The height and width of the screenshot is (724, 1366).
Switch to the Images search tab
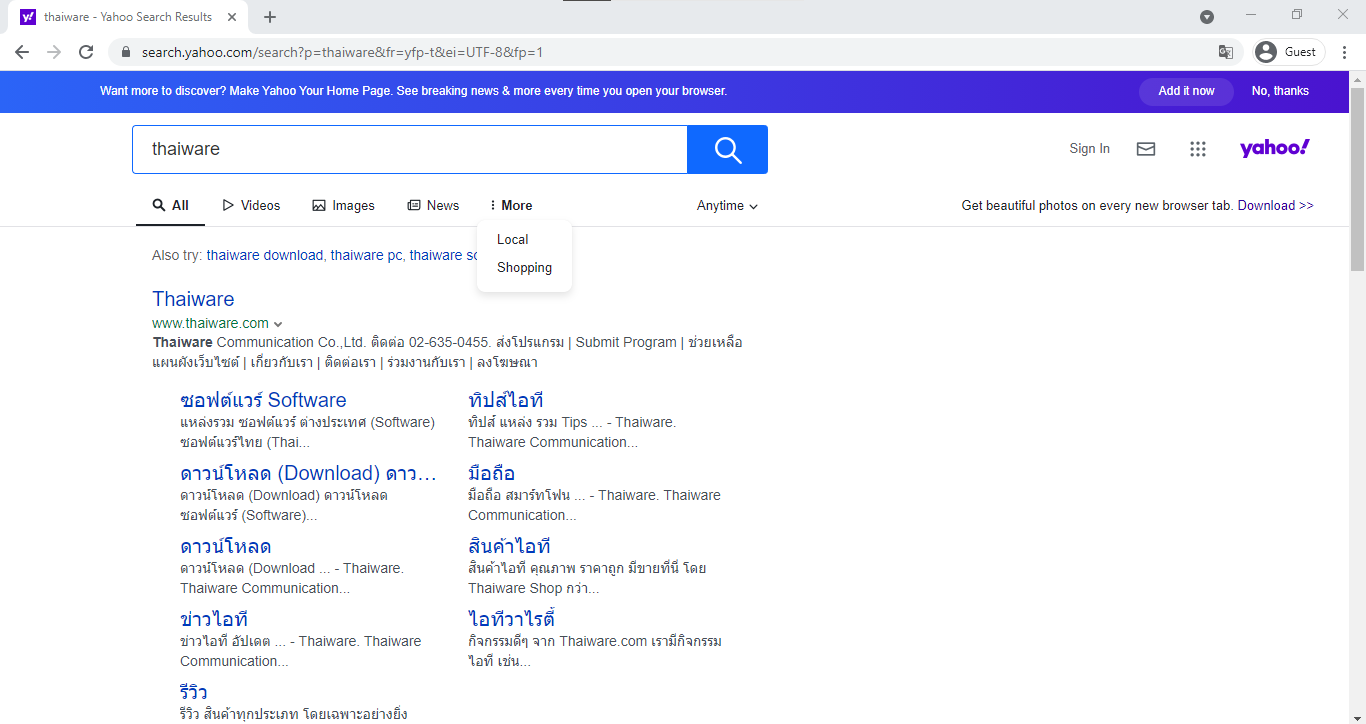343,206
